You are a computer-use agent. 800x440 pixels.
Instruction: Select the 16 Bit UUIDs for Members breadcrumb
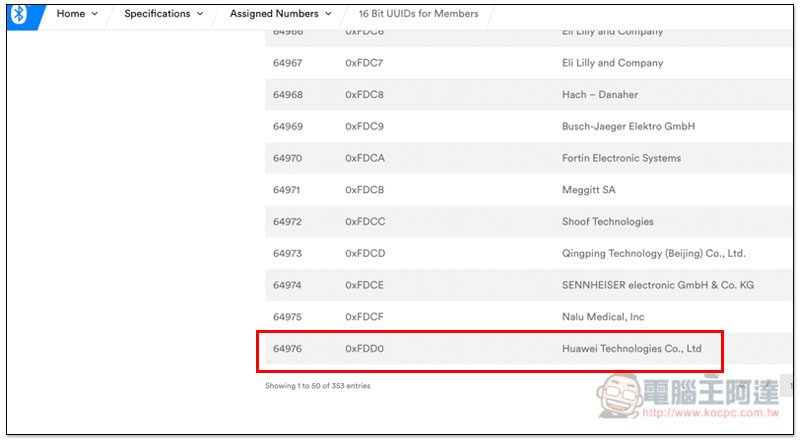(x=418, y=14)
